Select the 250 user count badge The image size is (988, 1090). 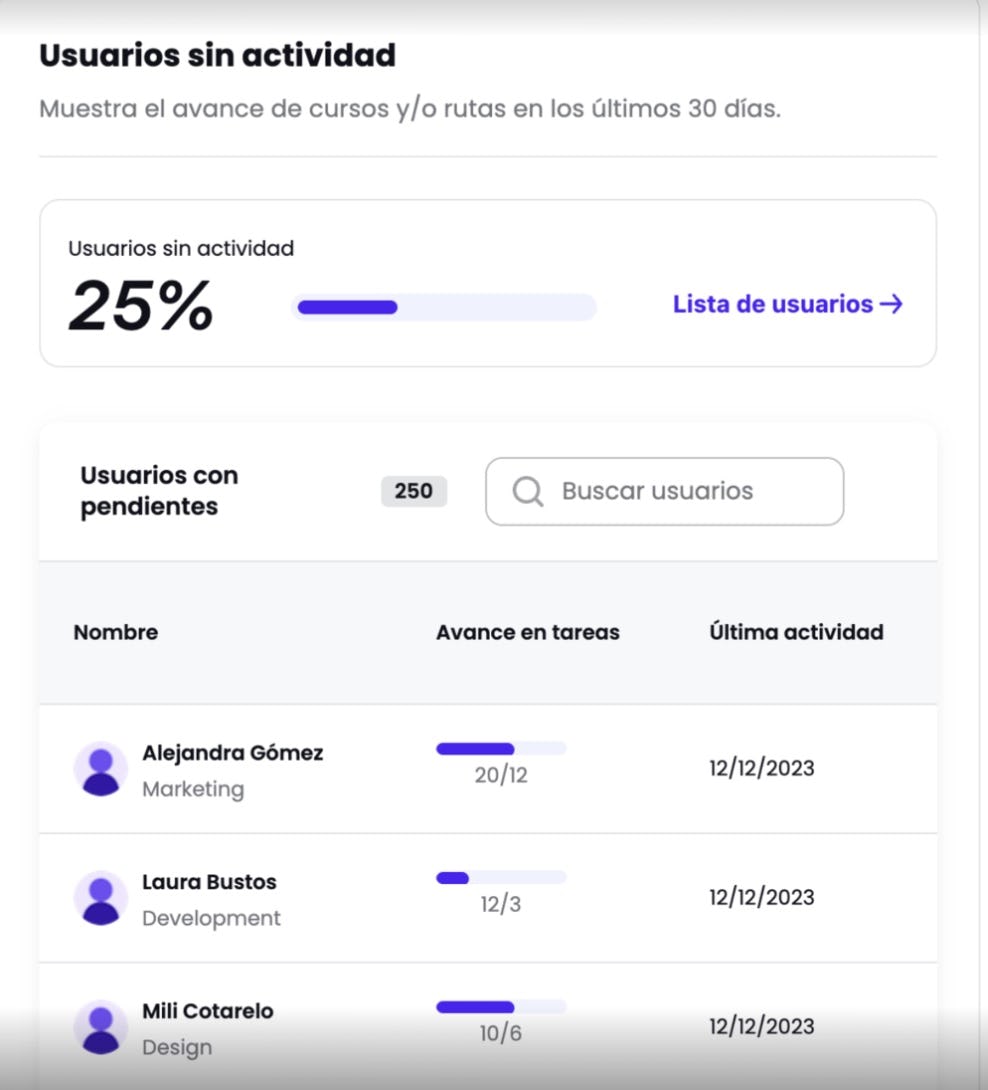(x=413, y=491)
